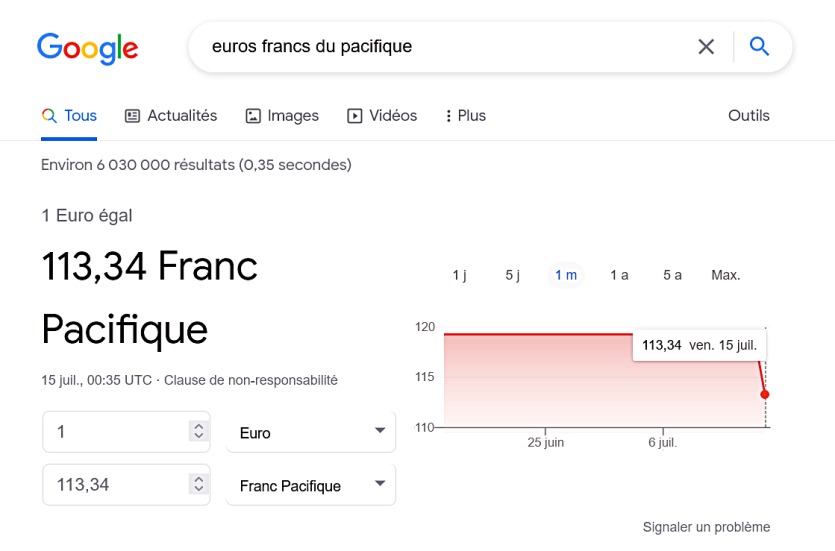Open the Plus menu
835x551 pixels.
coord(466,115)
